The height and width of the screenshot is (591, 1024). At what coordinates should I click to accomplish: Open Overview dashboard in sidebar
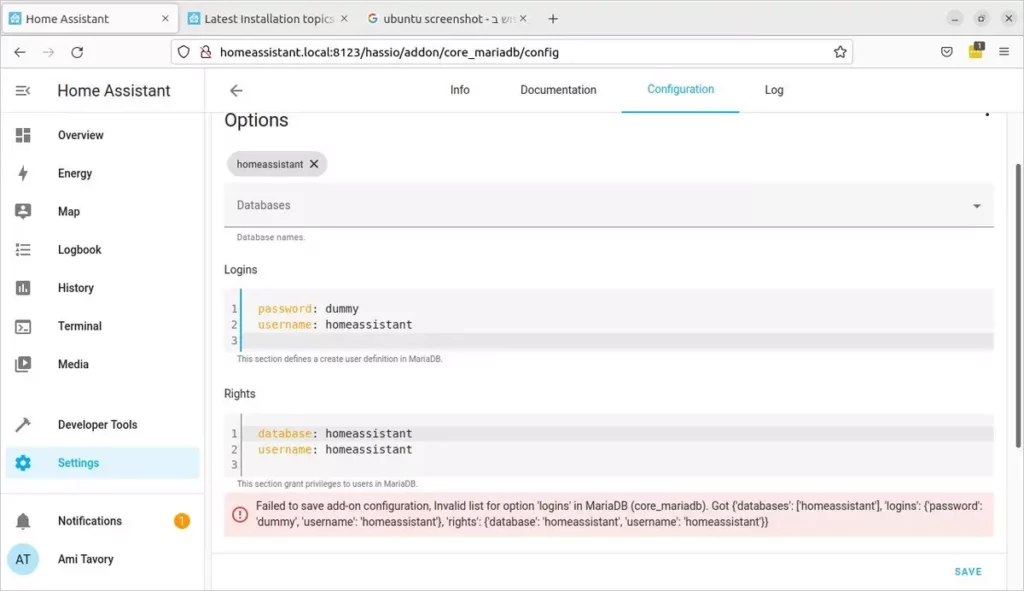click(x=103, y=135)
